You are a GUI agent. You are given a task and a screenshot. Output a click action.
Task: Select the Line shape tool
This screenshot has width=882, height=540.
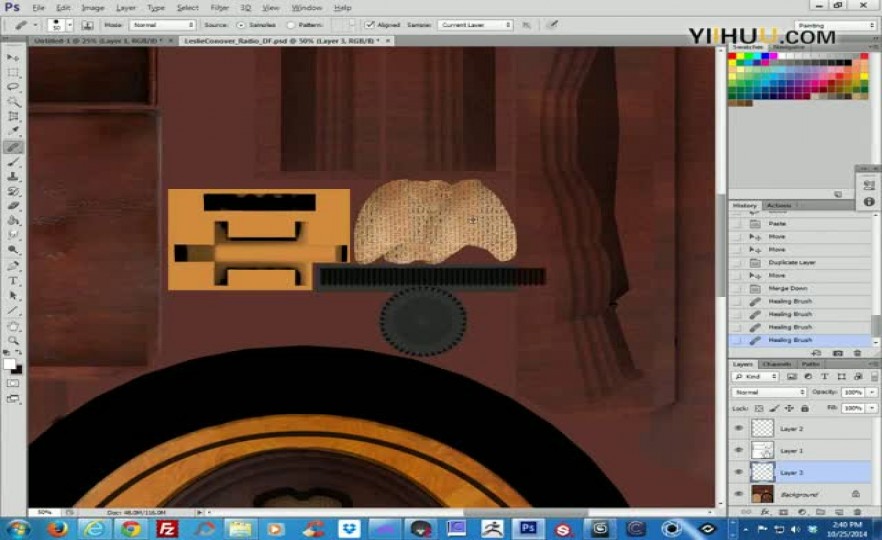[13, 310]
